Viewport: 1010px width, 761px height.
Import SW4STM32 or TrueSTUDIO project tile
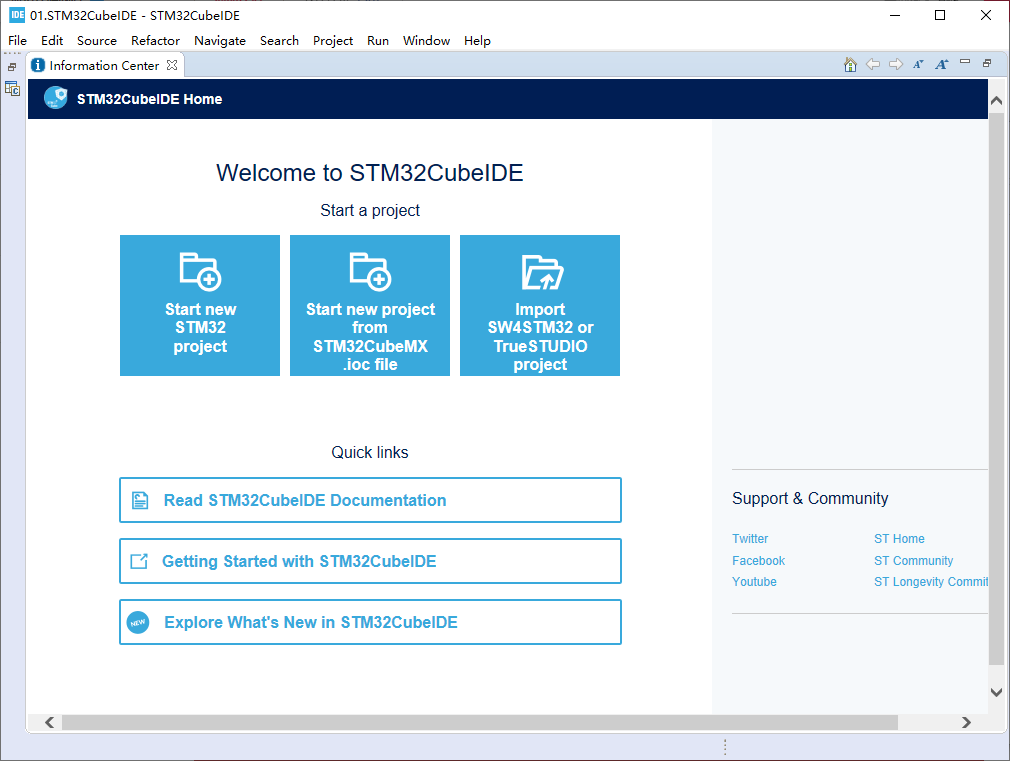click(540, 305)
